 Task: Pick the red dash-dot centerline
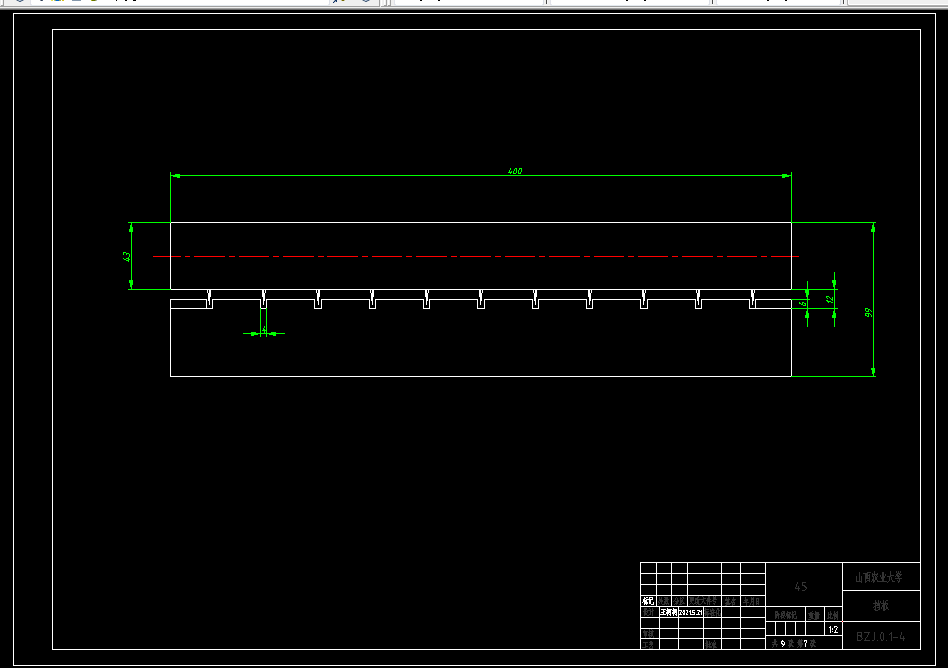click(x=476, y=256)
